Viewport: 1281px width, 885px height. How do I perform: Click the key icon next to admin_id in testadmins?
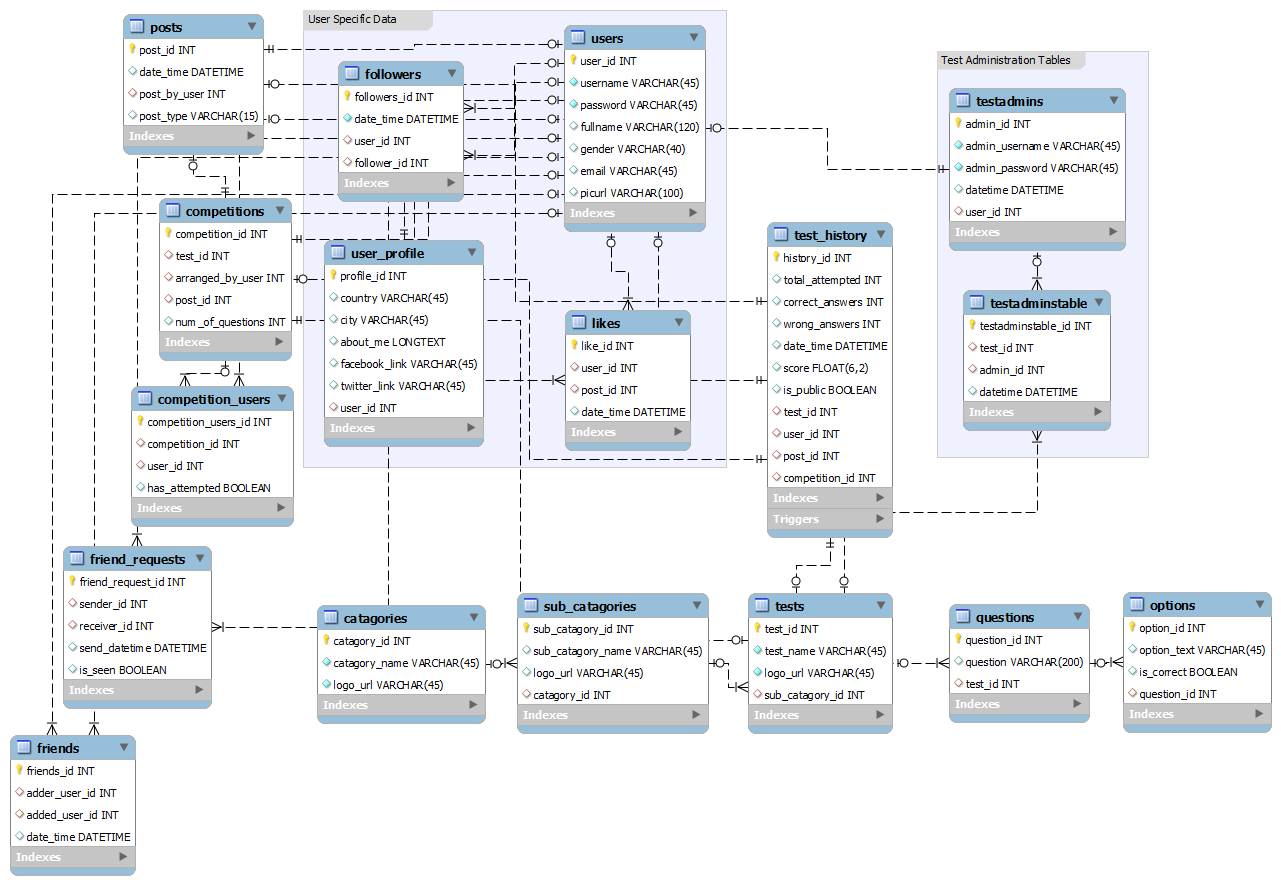(x=957, y=124)
